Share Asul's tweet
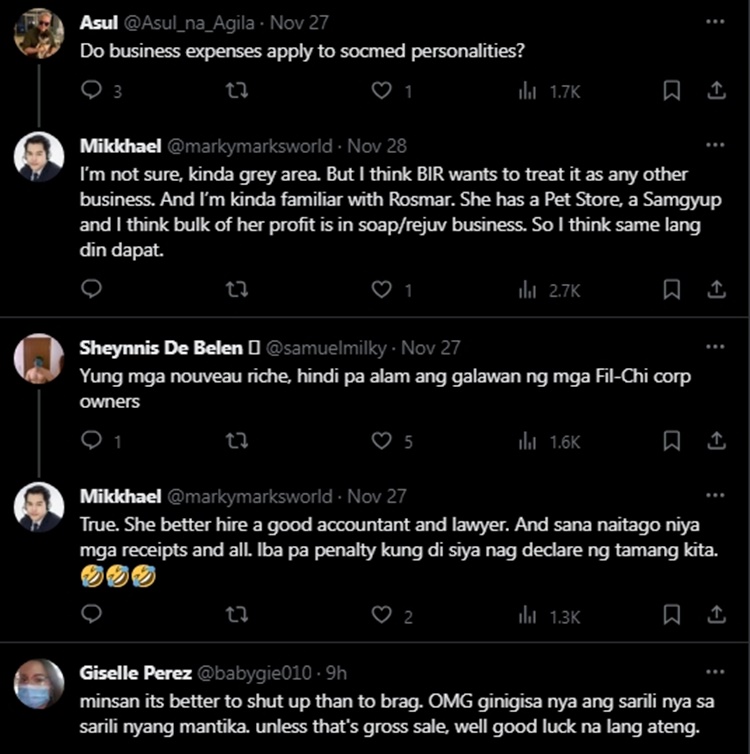 pos(716,91)
